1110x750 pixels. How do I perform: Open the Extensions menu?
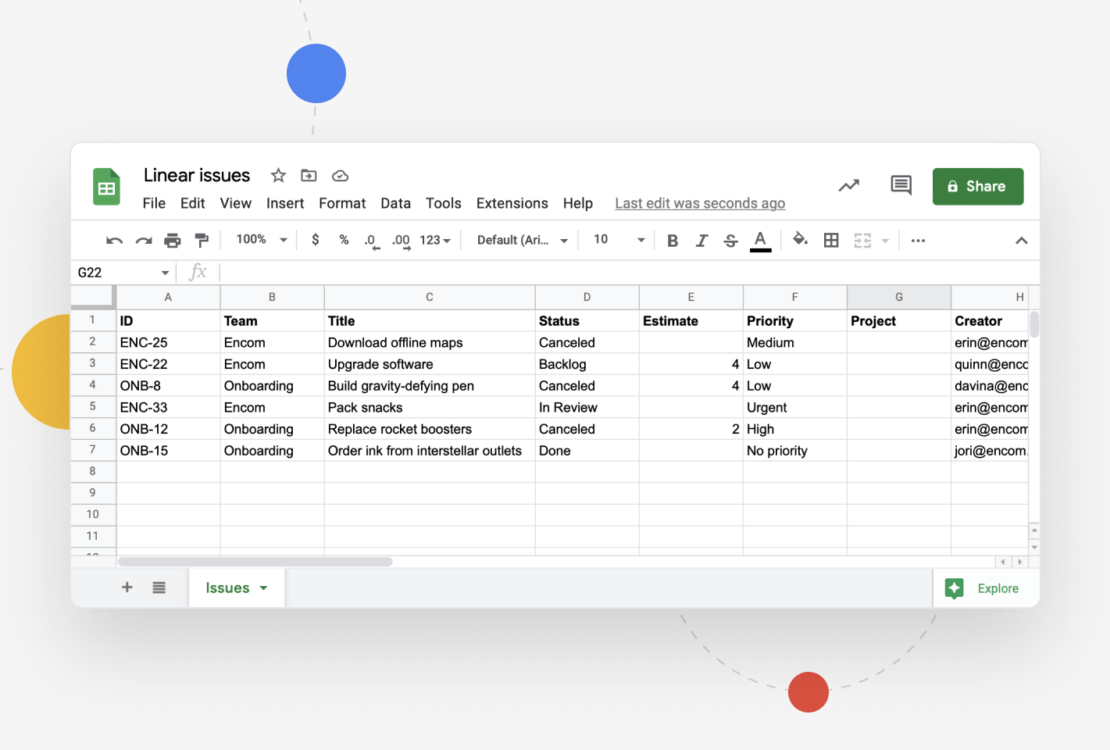(x=512, y=203)
